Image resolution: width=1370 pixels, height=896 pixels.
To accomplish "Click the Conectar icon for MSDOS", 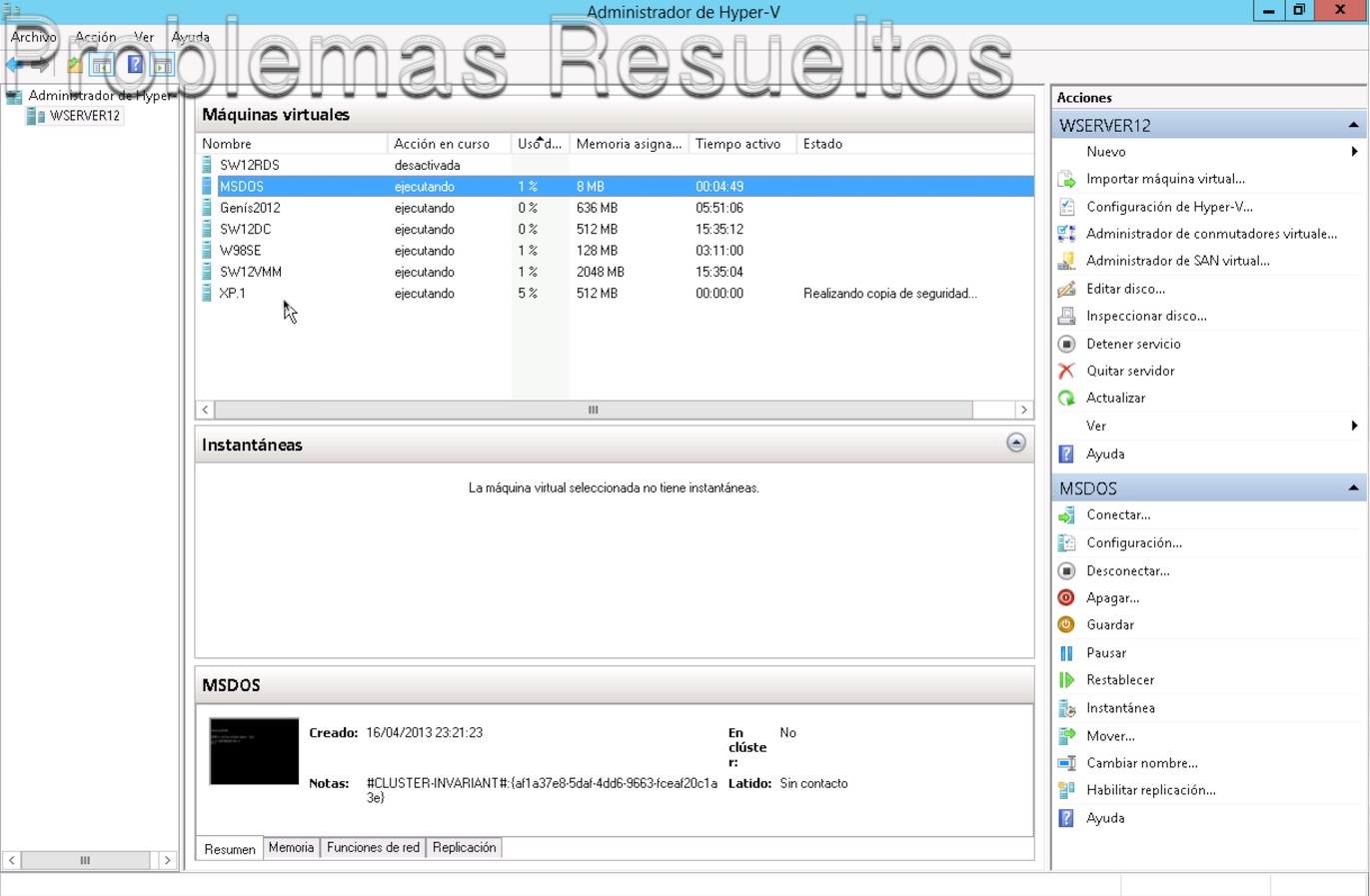I will (x=1066, y=515).
